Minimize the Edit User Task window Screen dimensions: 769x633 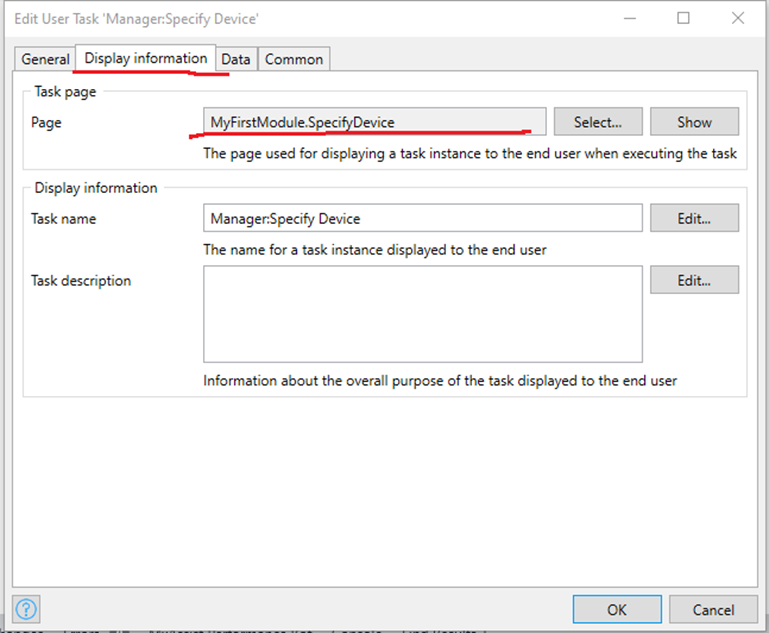pos(630,19)
